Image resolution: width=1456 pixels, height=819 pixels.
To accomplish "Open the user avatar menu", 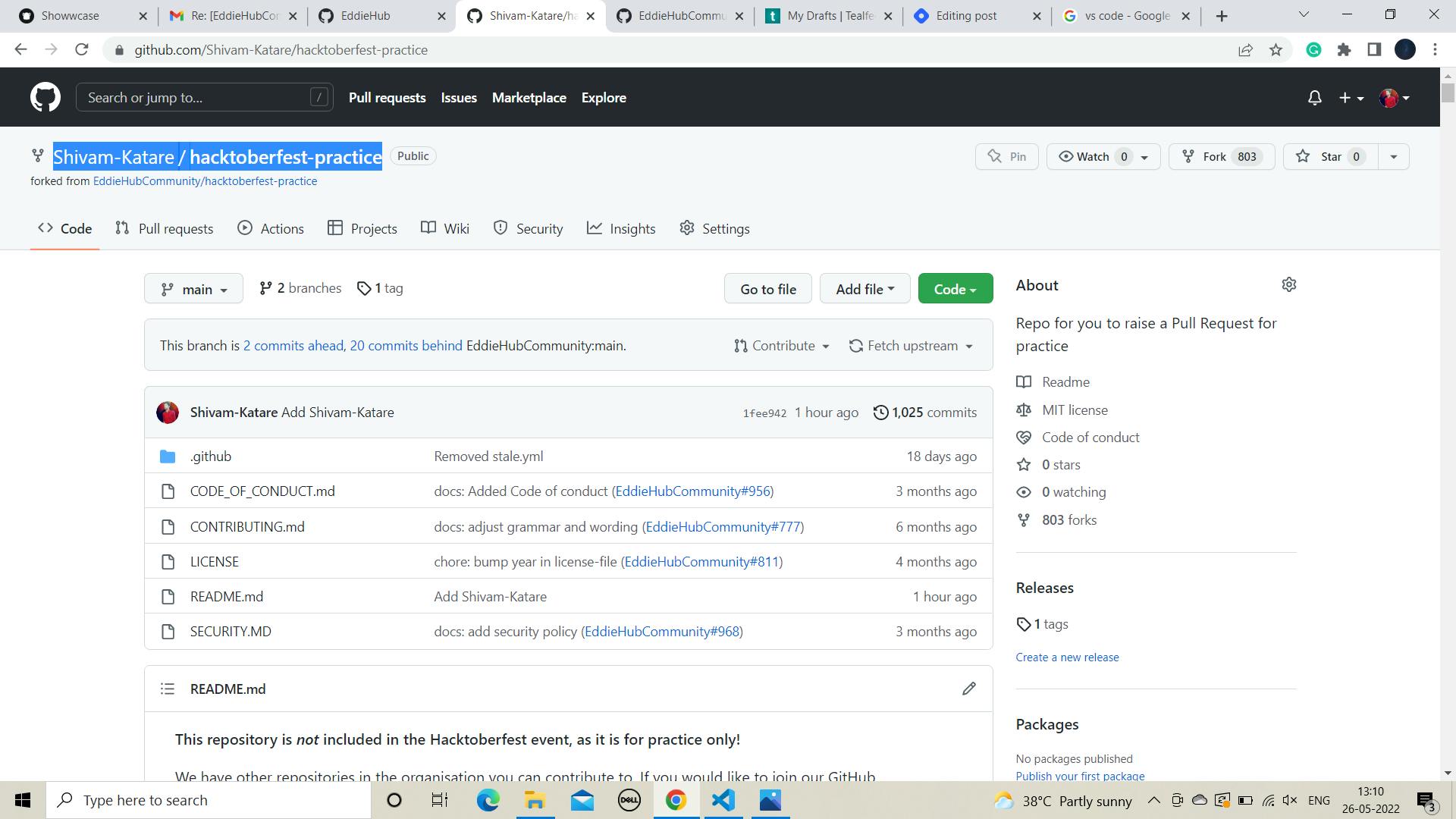I will tap(1395, 98).
